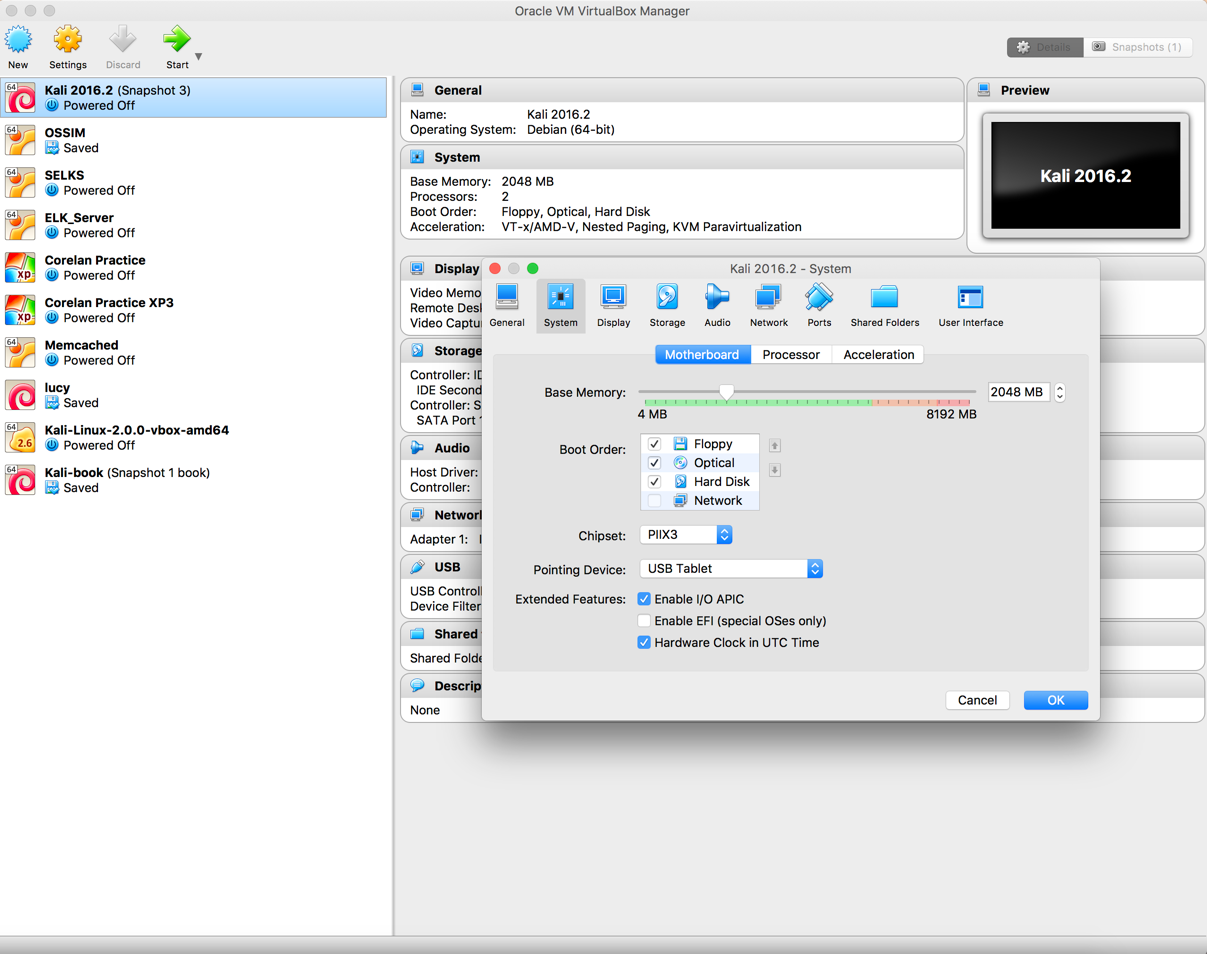This screenshot has width=1207, height=954.
Task: Click the Storage section header in details
Action: [x=442, y=351]
